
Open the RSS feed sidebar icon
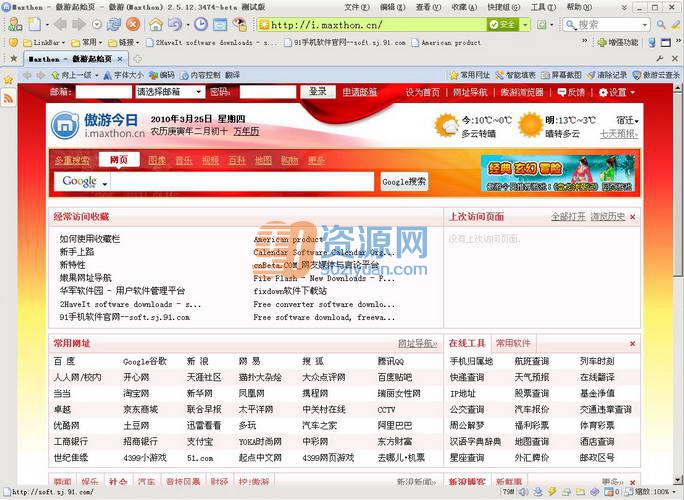click(x=8, y=98)
